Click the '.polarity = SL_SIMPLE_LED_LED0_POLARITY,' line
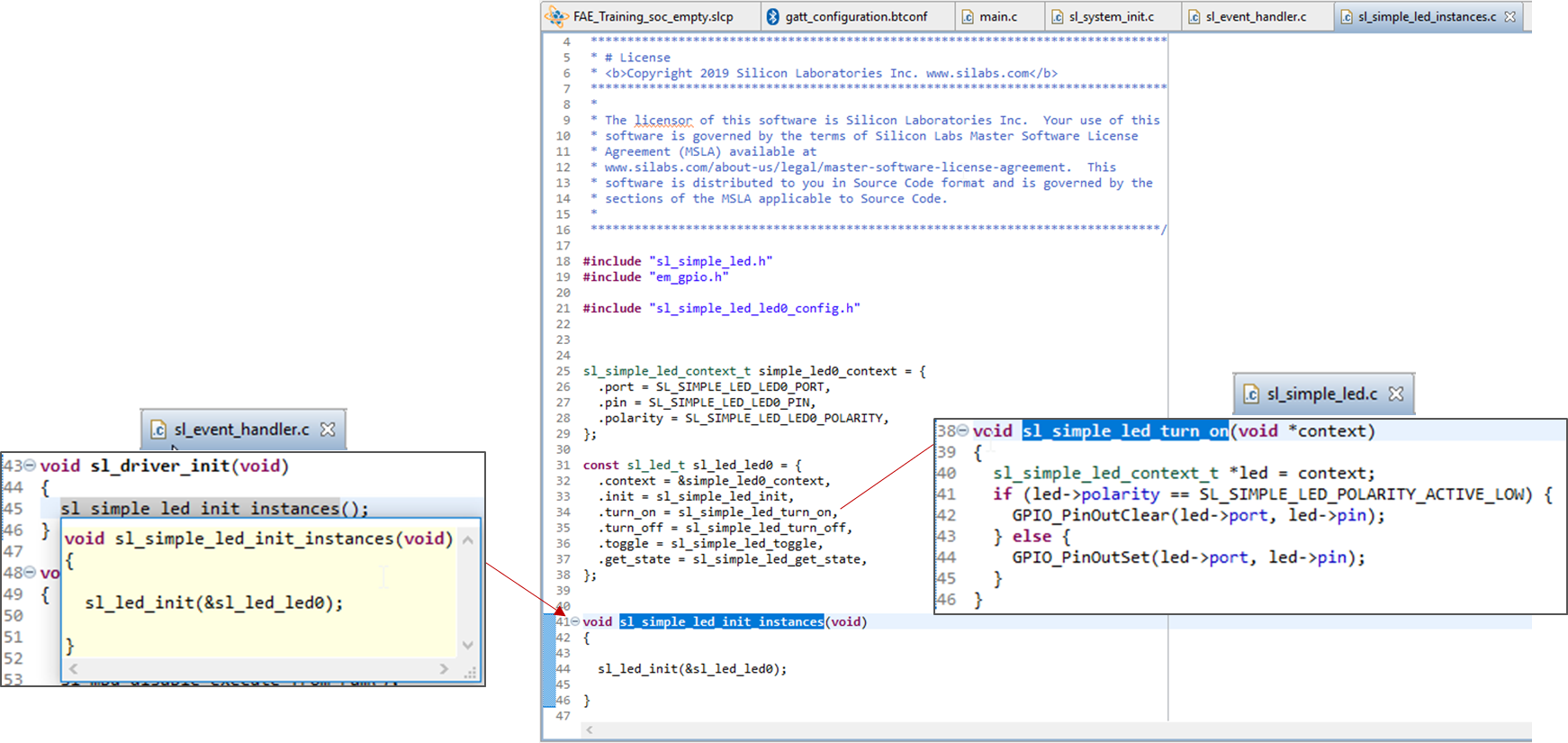 click(743, 418)
